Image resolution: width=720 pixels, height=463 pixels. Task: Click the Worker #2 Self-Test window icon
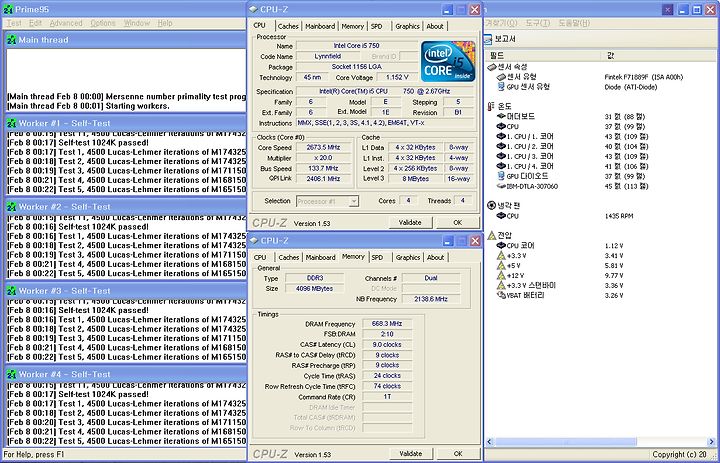[11, 207]
